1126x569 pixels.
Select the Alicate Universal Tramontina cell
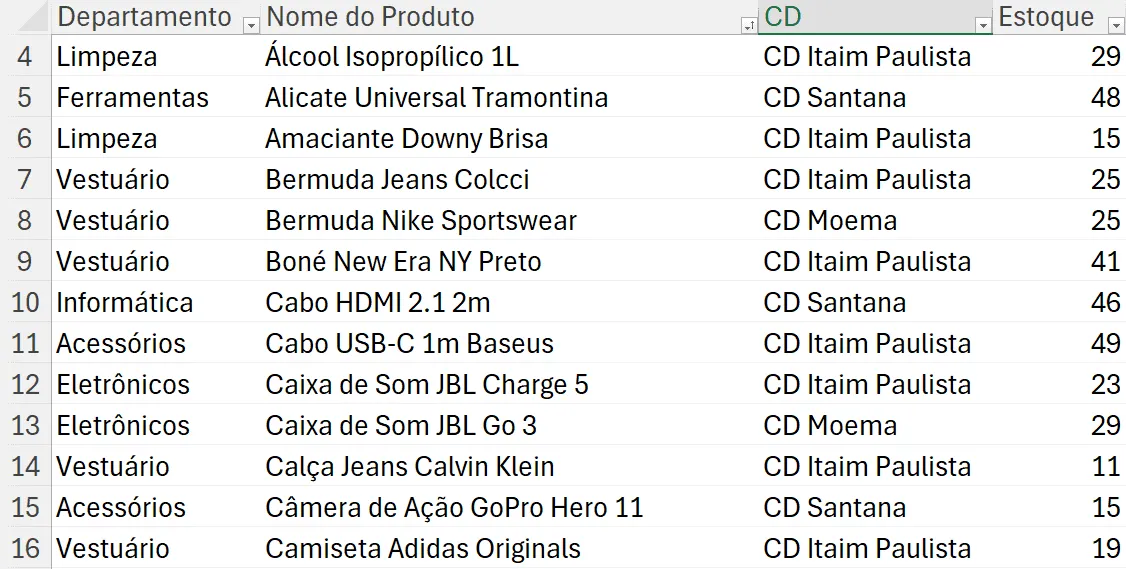point(509,97)
